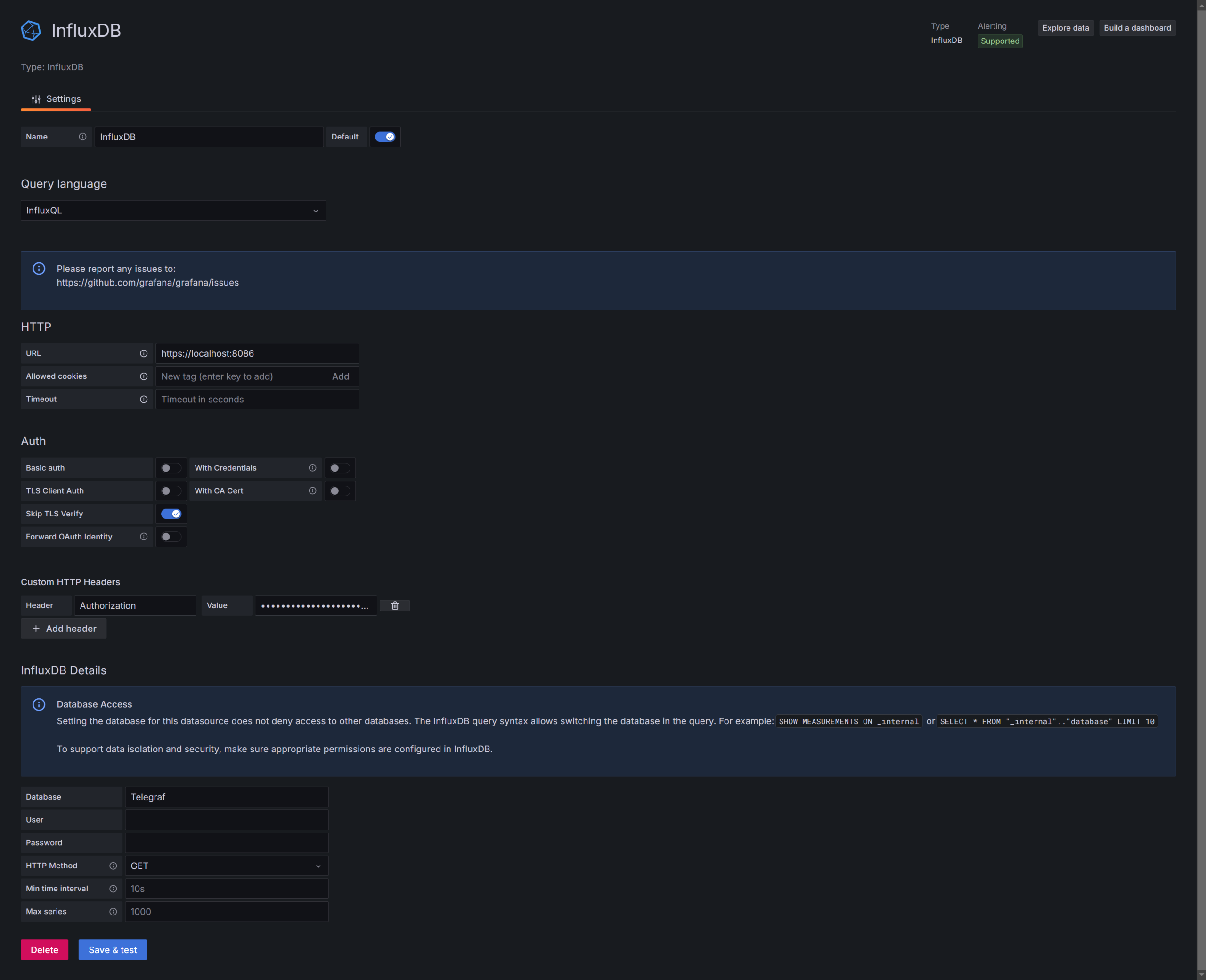
Task: Click Explore data button
Action: coord(1066,28)
